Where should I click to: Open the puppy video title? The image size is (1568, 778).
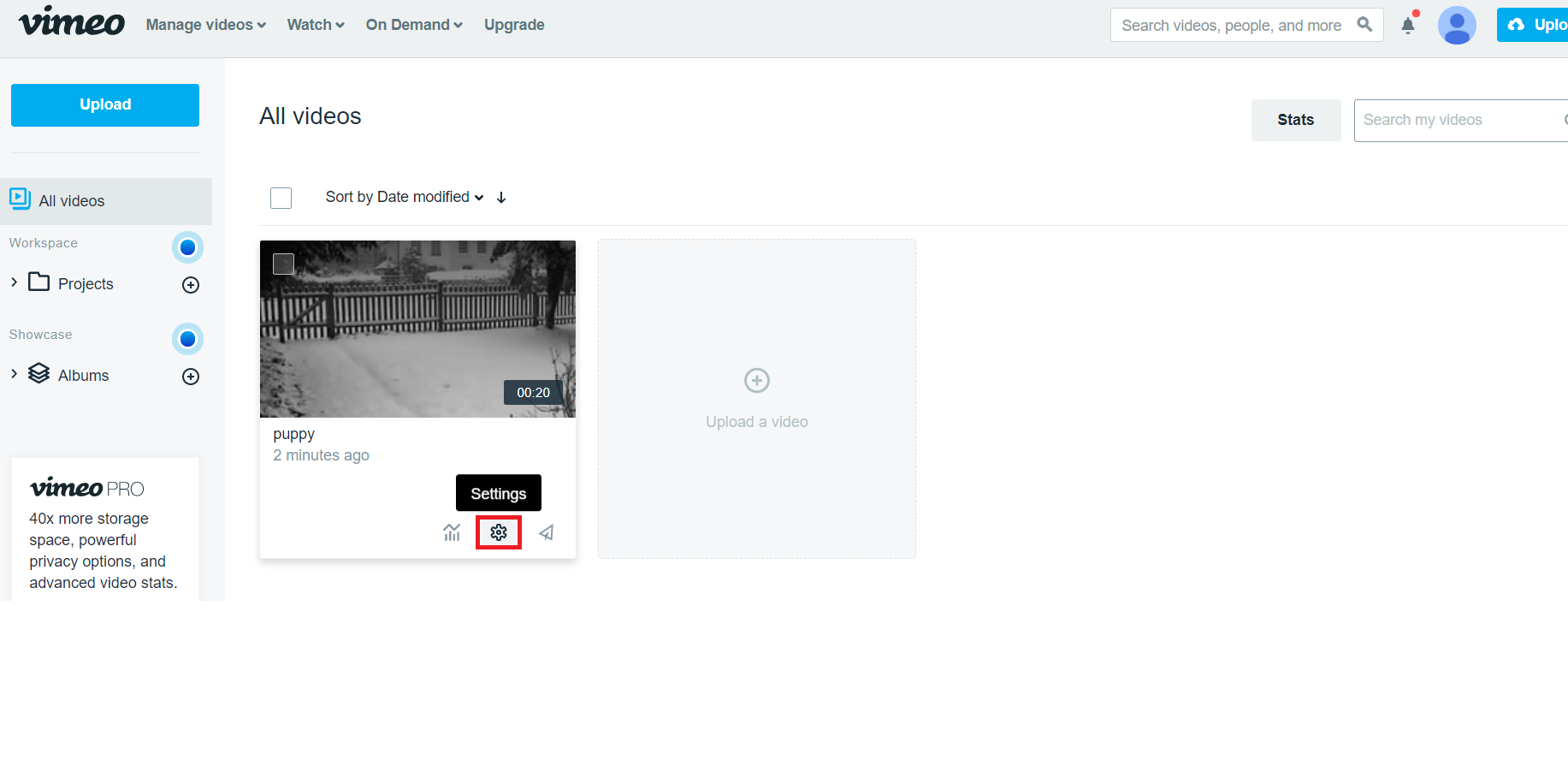tap(294, 434)
